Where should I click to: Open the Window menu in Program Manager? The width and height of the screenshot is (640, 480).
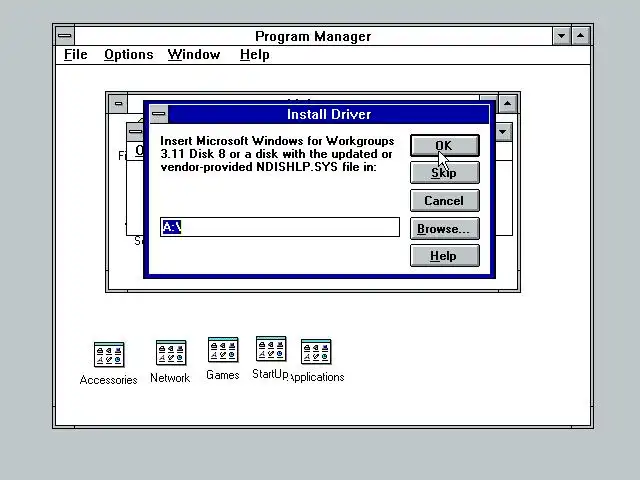pyautogui.click(x=194, y=55)
